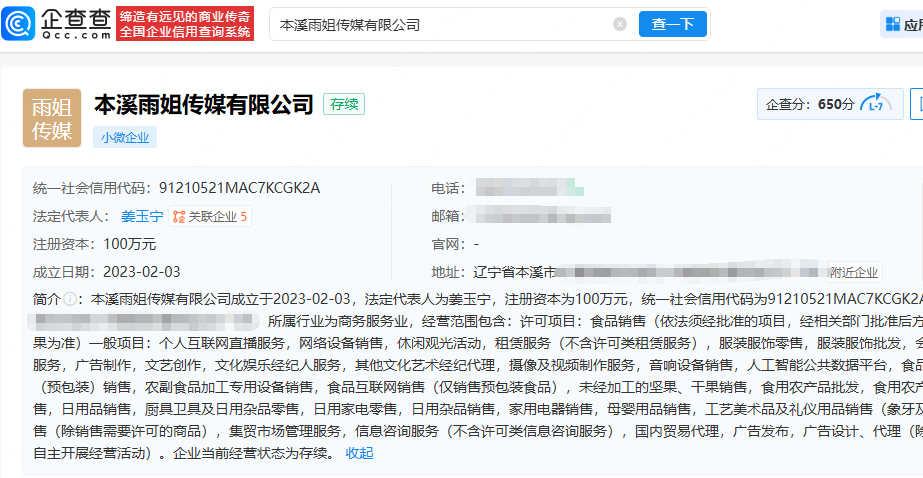
Task: Click the address text 辽宁省本溪市
Action: click(514, 272)
